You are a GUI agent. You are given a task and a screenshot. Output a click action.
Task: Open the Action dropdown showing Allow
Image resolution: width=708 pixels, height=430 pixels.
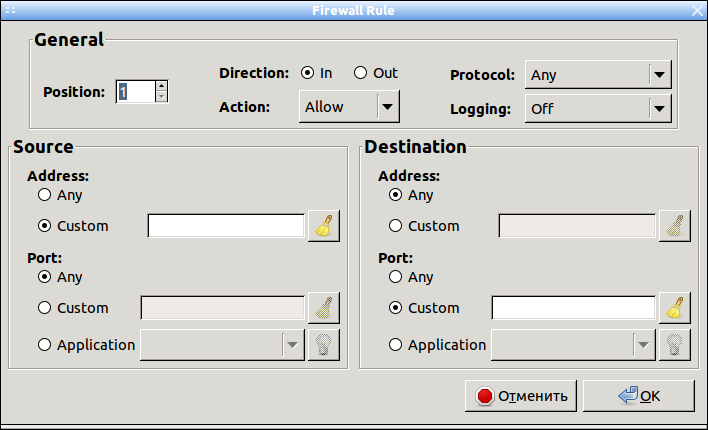pyautogui.click(x=349, y=107)
